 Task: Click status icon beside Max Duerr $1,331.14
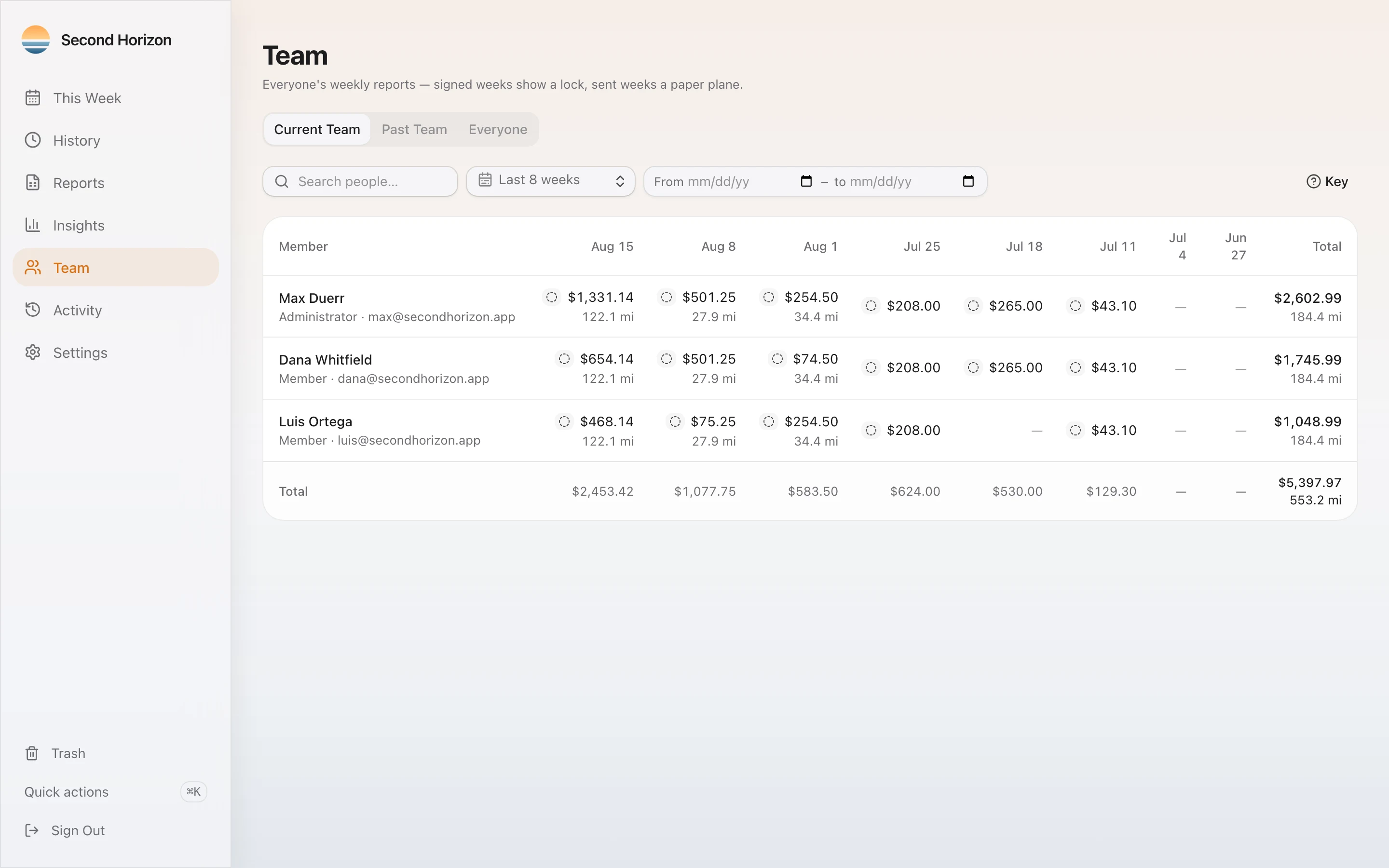pyautogui.click(x=552, y=297)
